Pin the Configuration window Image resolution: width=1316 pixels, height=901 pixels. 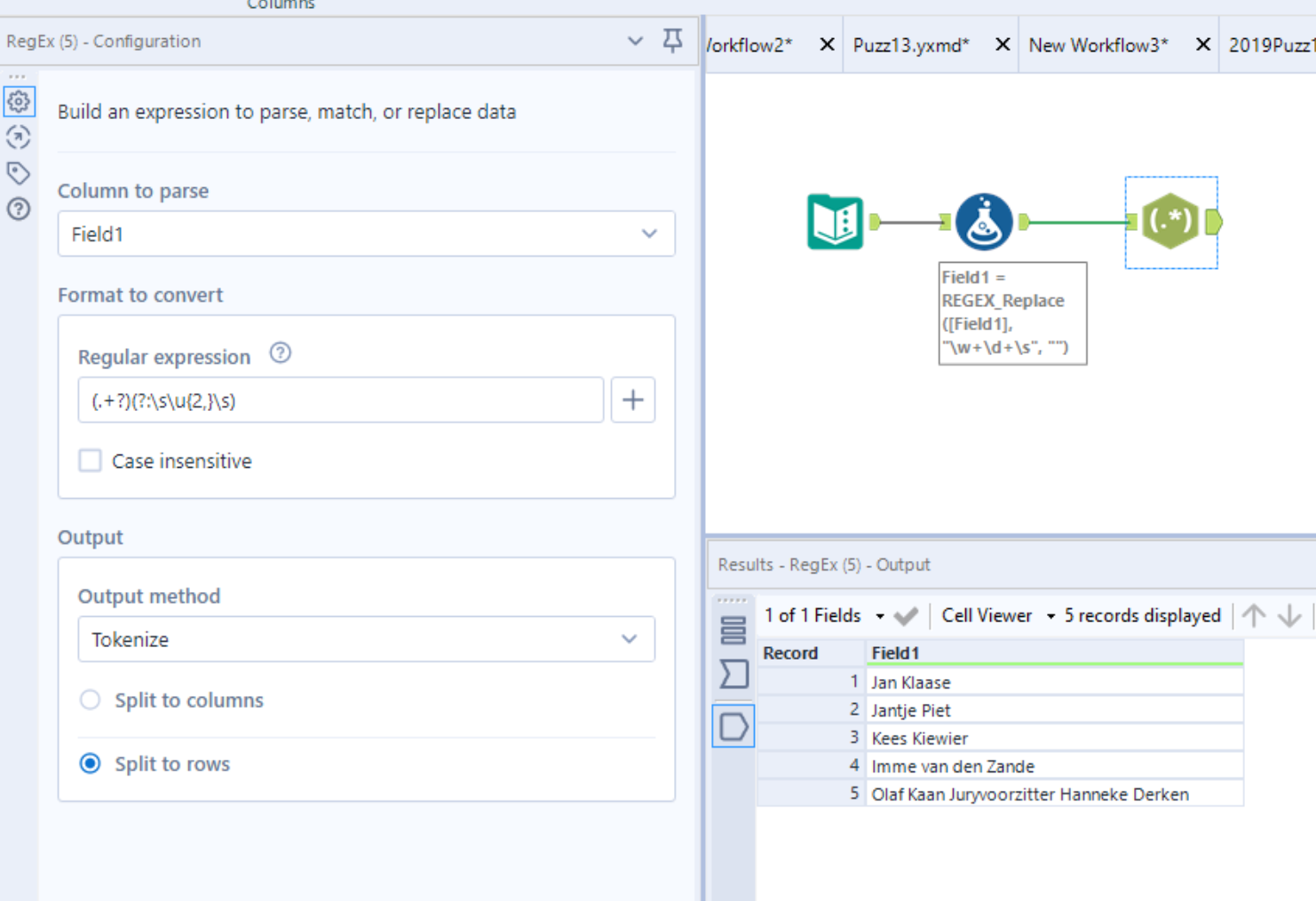[673, 41]
